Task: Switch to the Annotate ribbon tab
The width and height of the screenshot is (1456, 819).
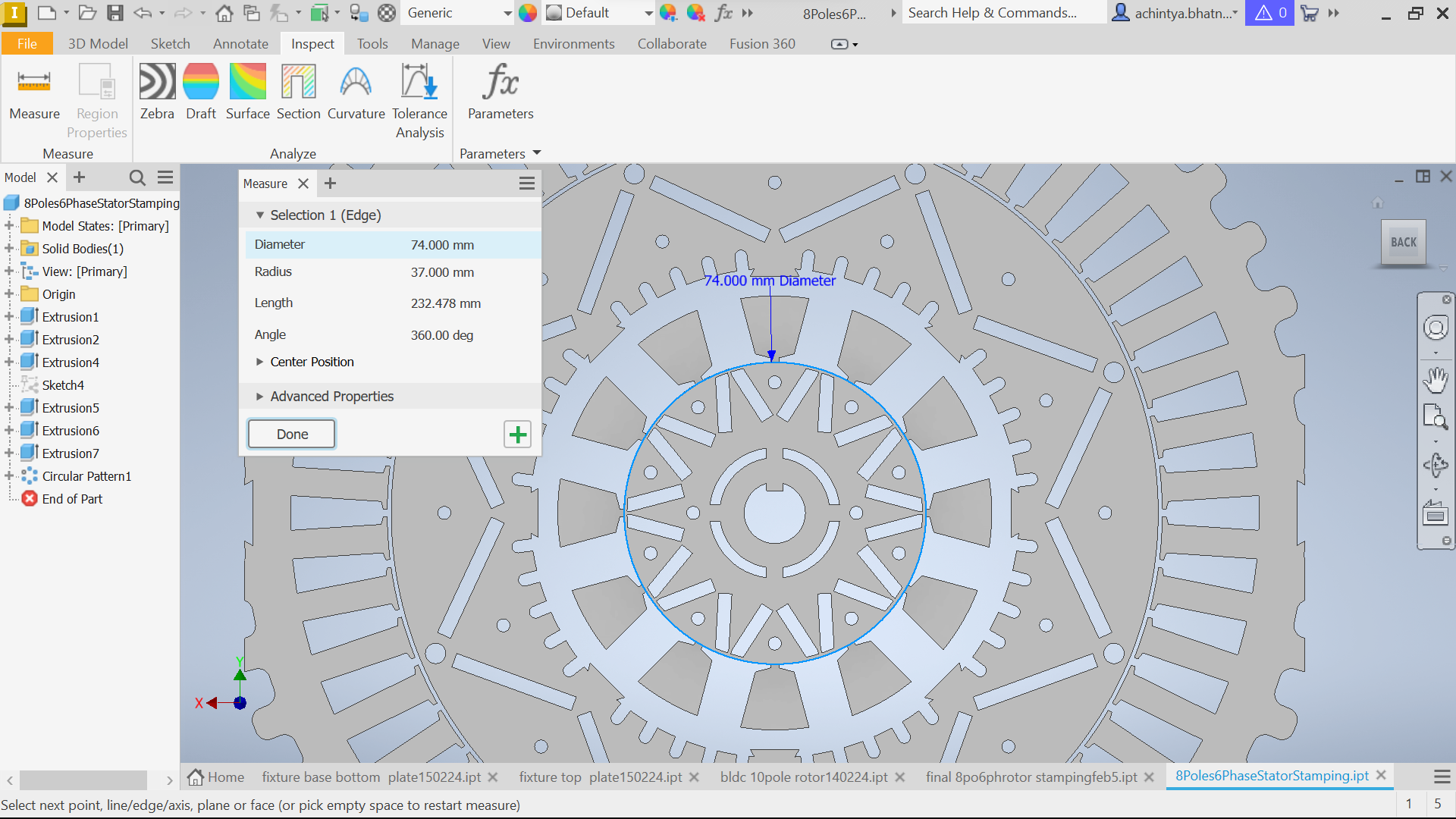Action: coord(240,44)
